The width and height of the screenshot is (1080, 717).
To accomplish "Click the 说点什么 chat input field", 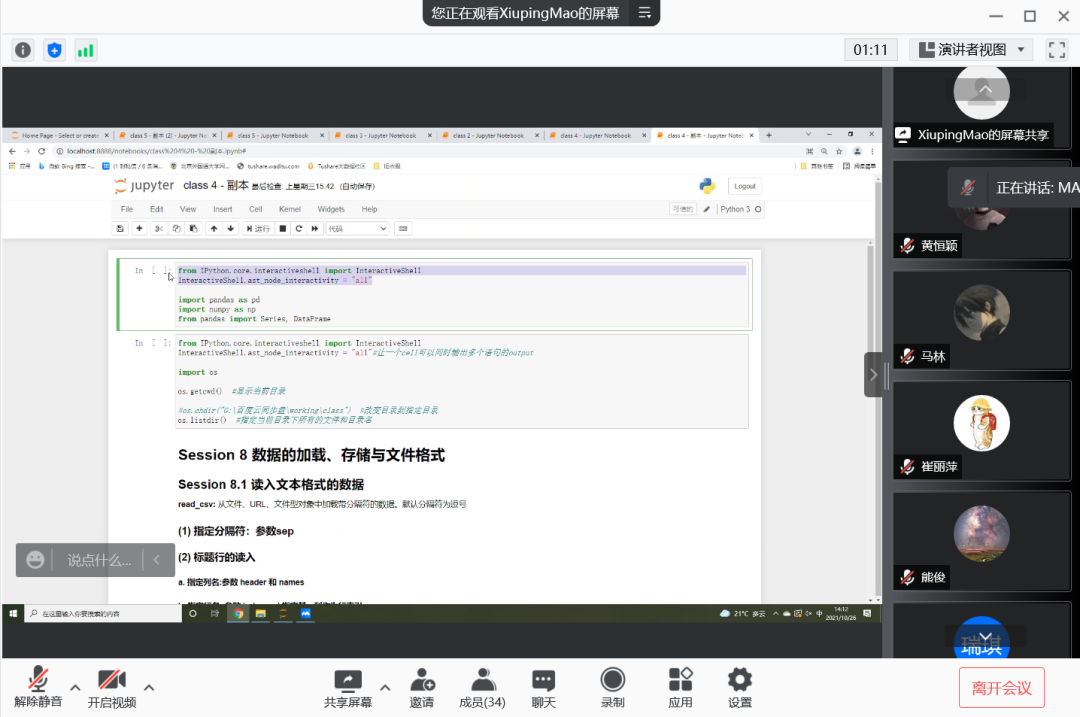I will tap(100, 560).
